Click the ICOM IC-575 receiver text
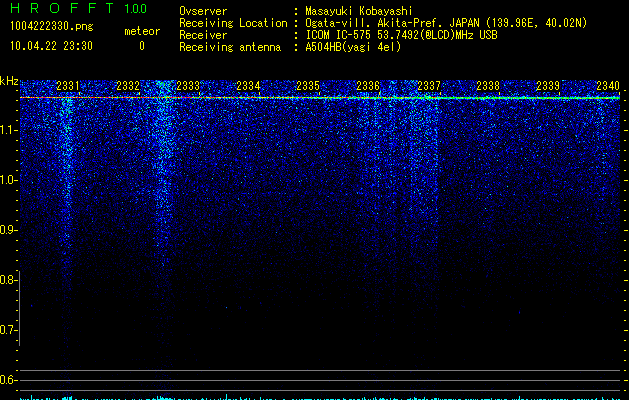Viewport: 629px width, 400px height. pyautogui.click(x=401, y=35)
